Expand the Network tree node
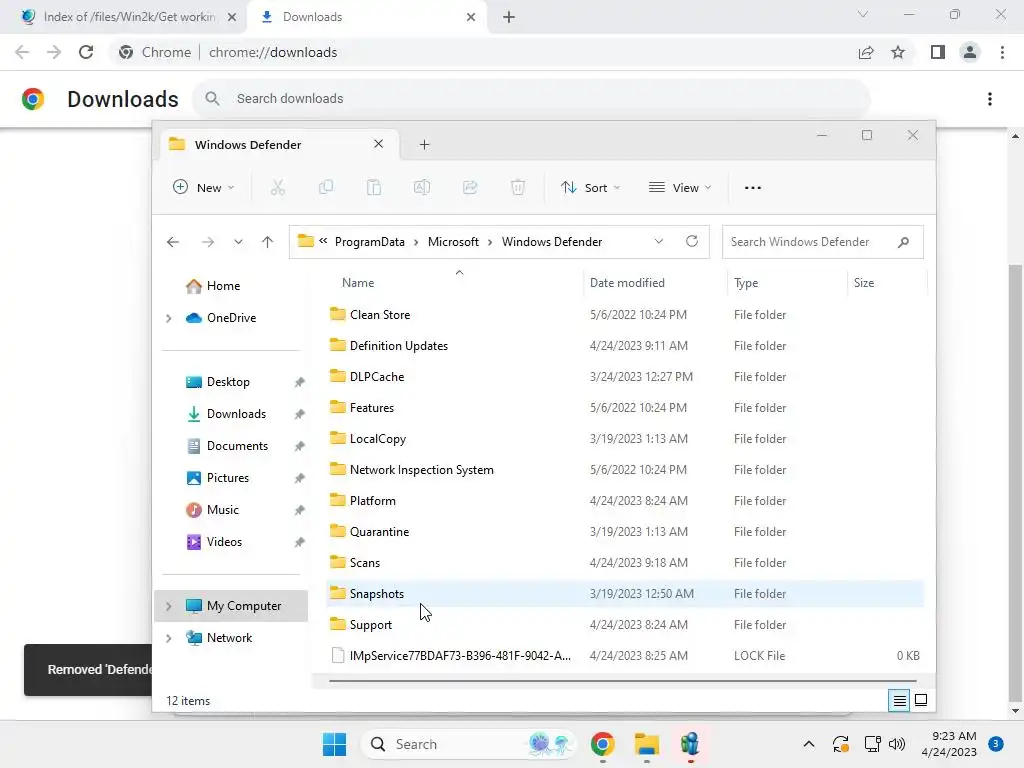 (168, 638)
